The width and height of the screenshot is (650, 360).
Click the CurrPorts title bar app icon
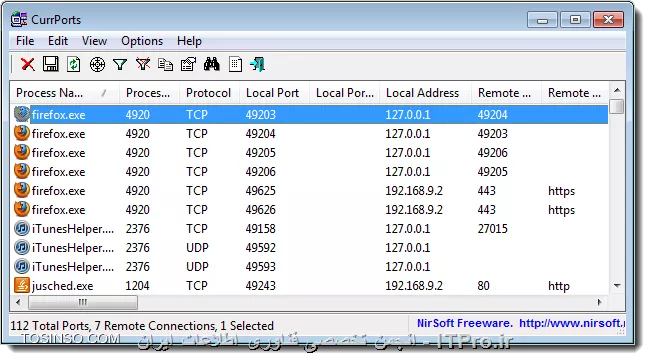point(19,19)
